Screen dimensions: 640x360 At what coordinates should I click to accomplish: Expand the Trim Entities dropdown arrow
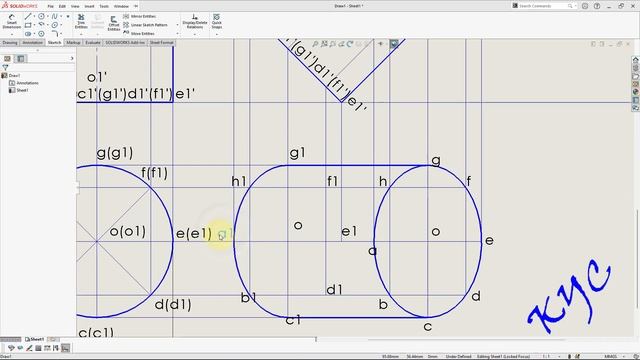pyautogui.click(x=81, y=34)
